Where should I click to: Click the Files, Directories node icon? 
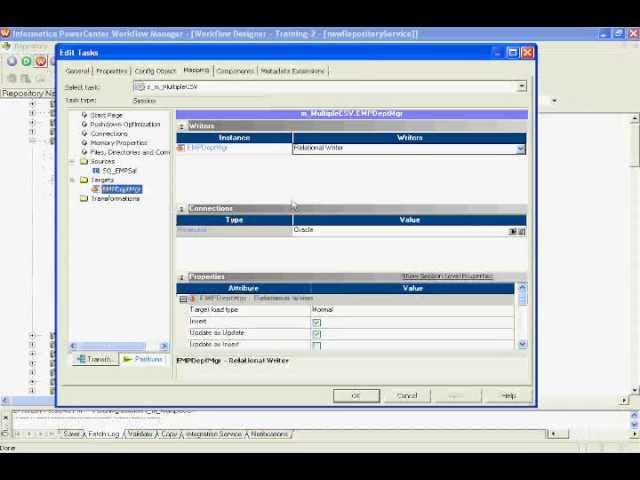point(84,152)
